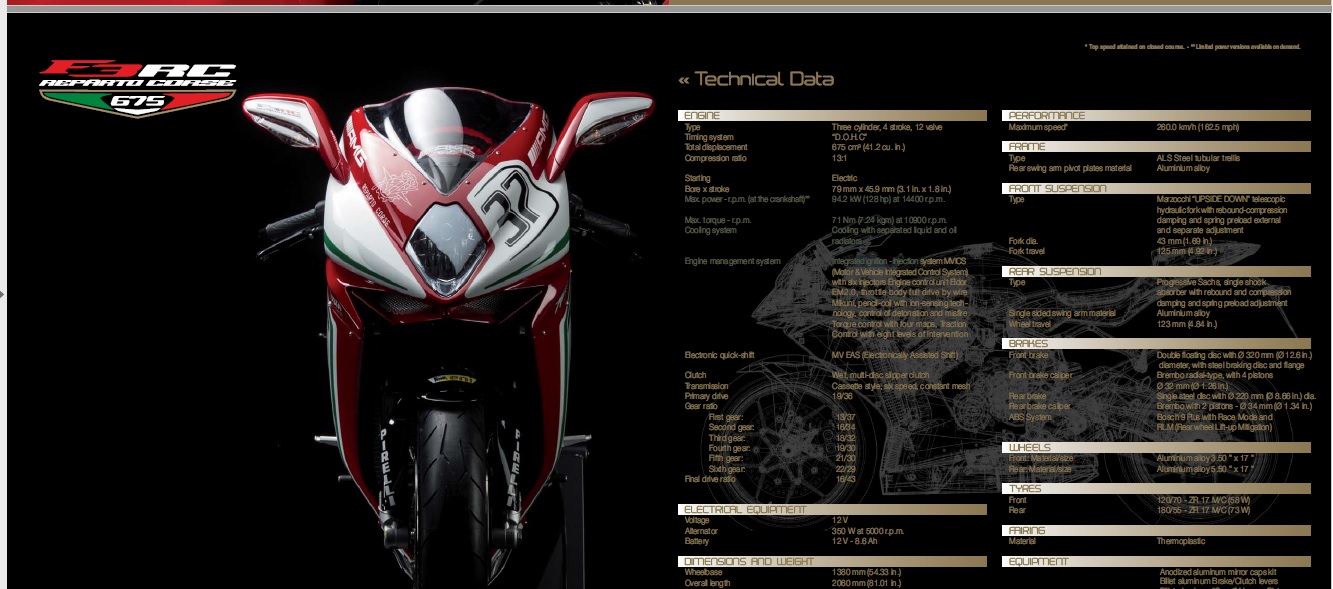The width and height of the screenshot is (1333, 589).
Task: Click the FRAME section header
Action: coord(1156,147)
